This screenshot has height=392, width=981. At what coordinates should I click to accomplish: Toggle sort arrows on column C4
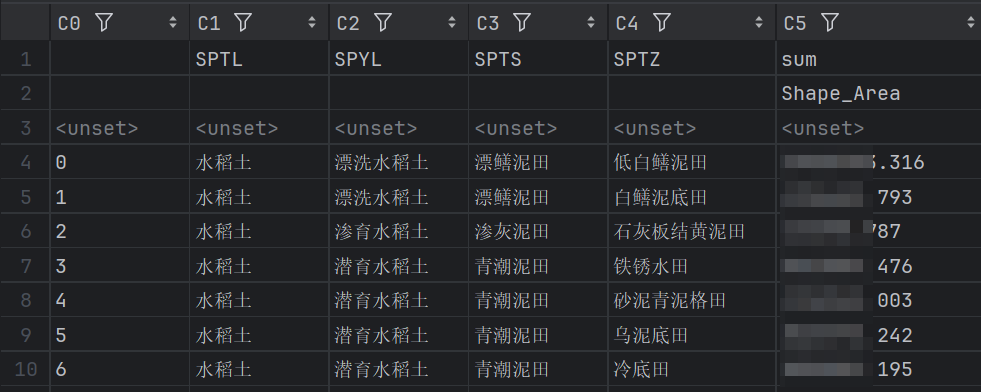coord(759,23)
